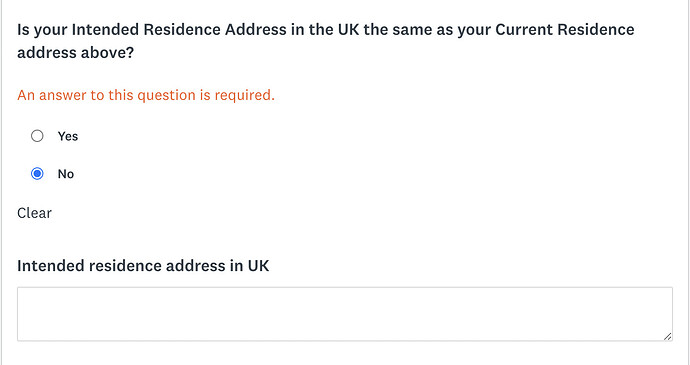This screenshot has height=365, width=690.
Task: Click the Intended residence address in UK label
Action: point(143,266)
